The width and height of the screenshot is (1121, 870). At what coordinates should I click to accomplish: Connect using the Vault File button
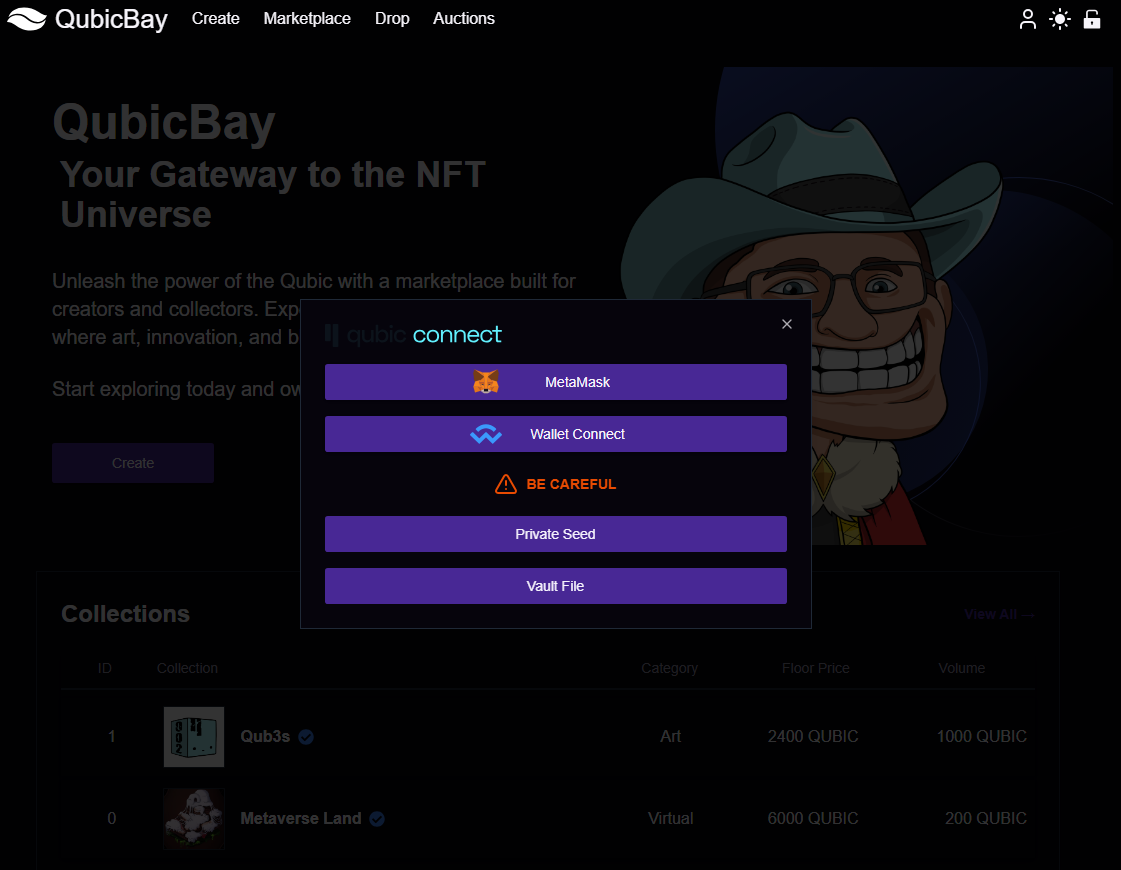point(555,586)
